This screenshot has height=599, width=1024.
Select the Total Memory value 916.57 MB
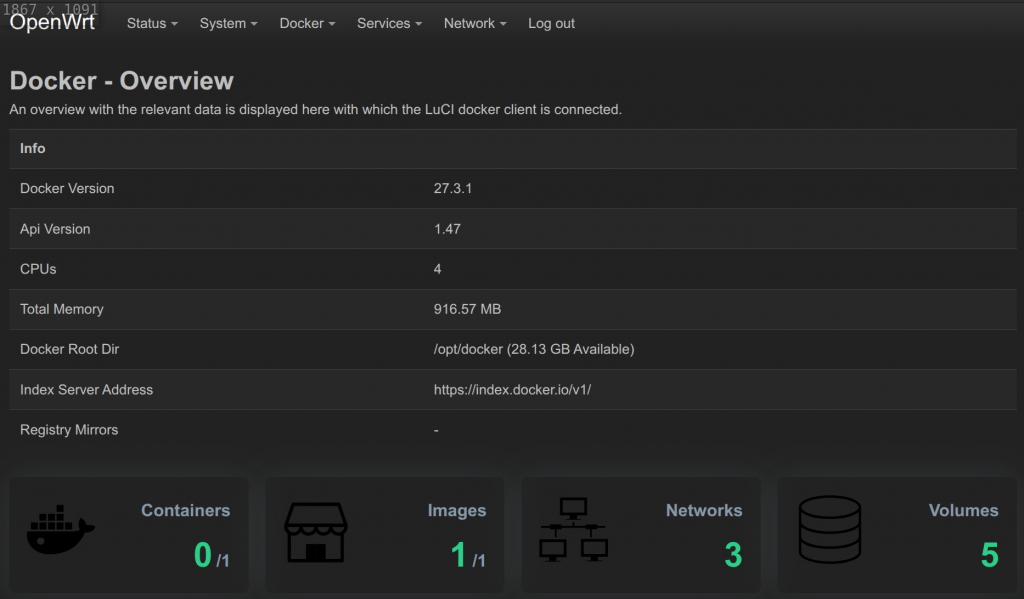pyautogui.click(x=467, y=310)
